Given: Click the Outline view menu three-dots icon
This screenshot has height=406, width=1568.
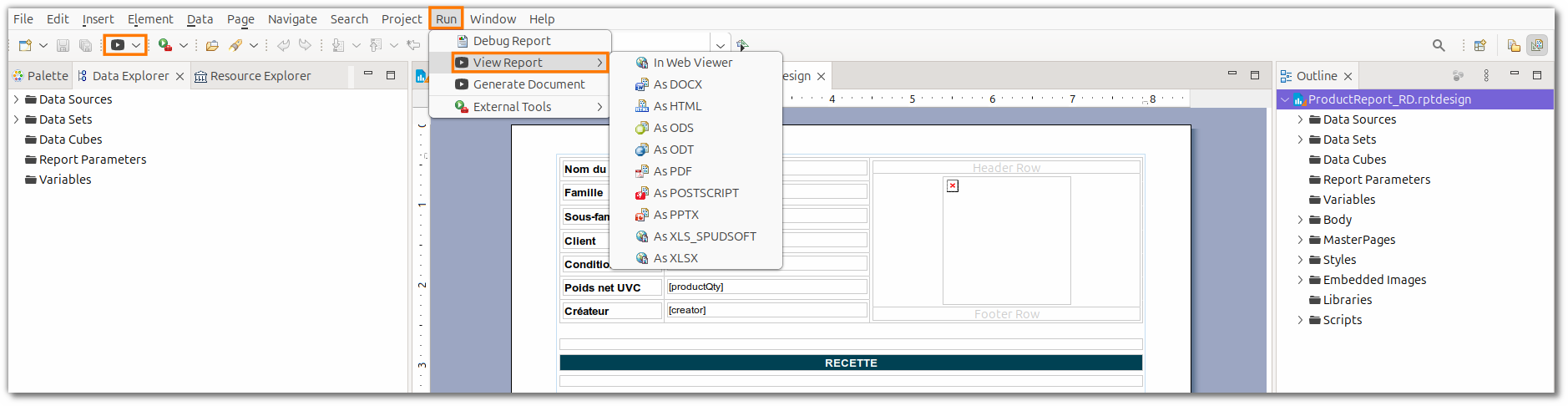Looking at the screenshot, I should (1486, 75).
